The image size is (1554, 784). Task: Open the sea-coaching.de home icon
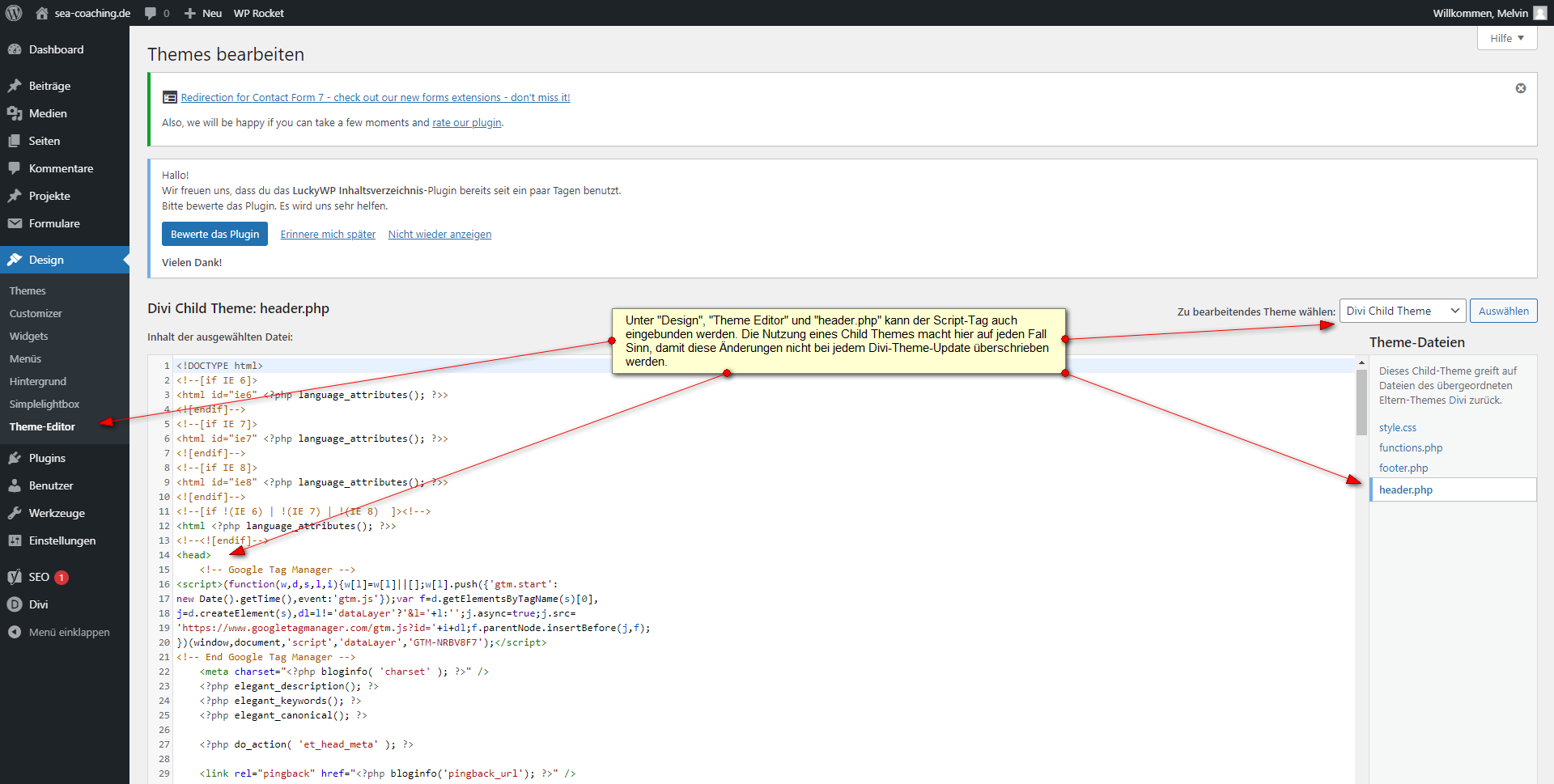(x=42, y=13)
